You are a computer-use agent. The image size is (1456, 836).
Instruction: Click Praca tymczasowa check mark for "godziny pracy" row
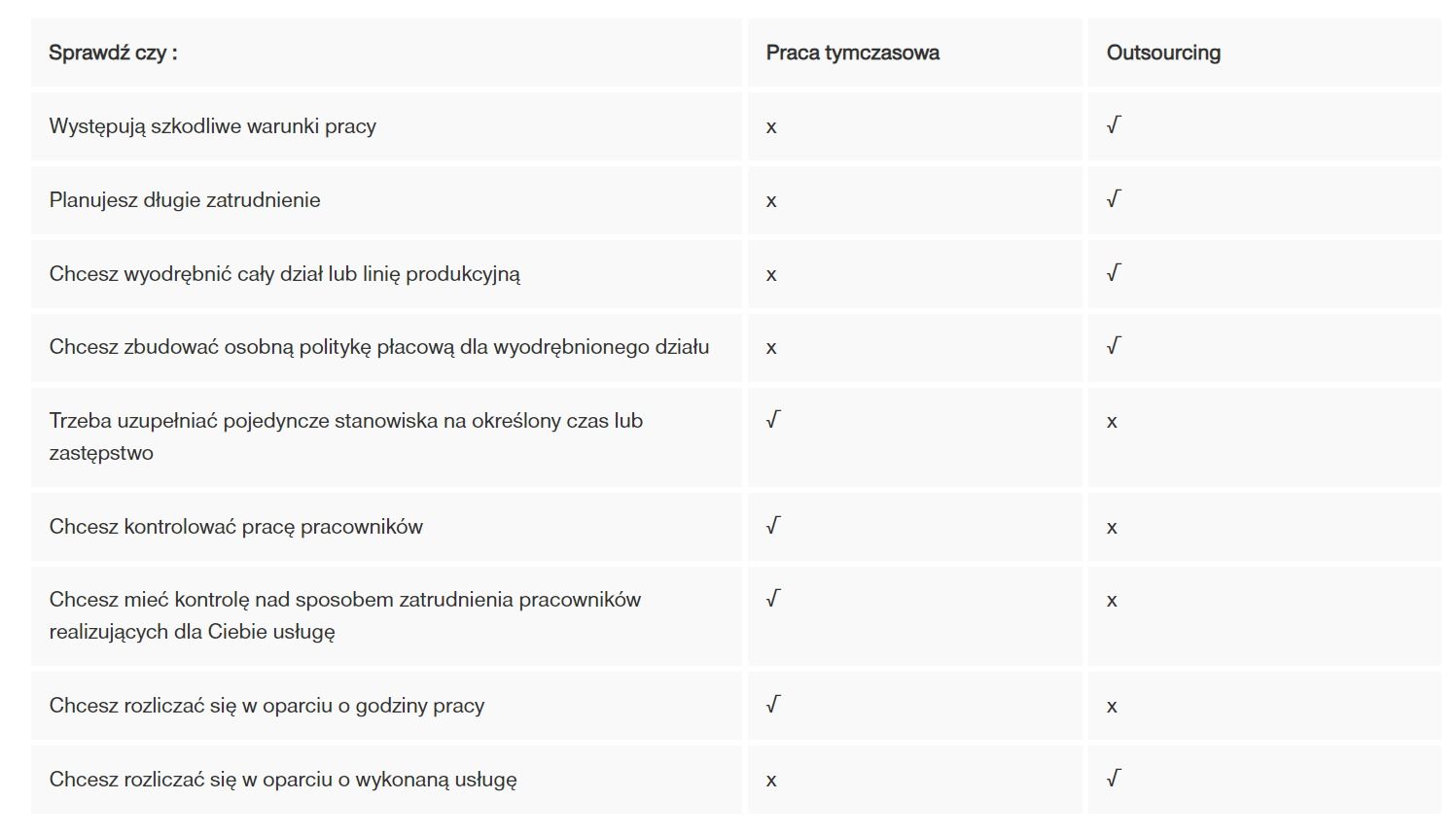(x=773, y=705)
